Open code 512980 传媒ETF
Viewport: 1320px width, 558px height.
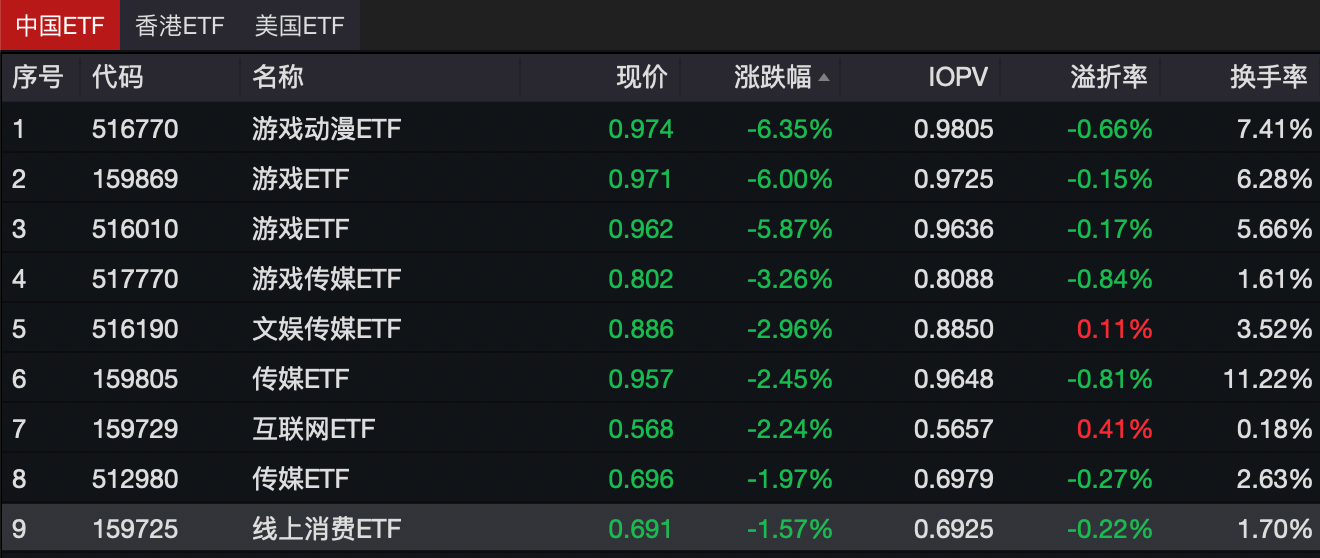(x=660, y=479)
